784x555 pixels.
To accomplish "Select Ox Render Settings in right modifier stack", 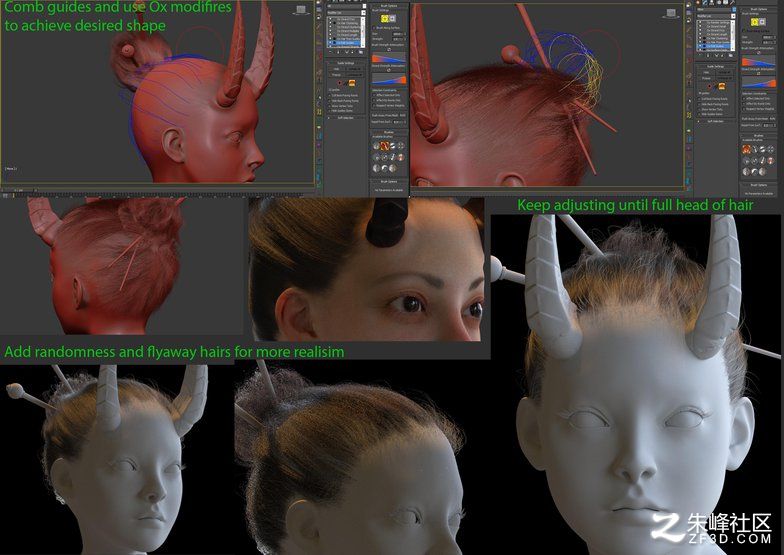I will 714,22.
